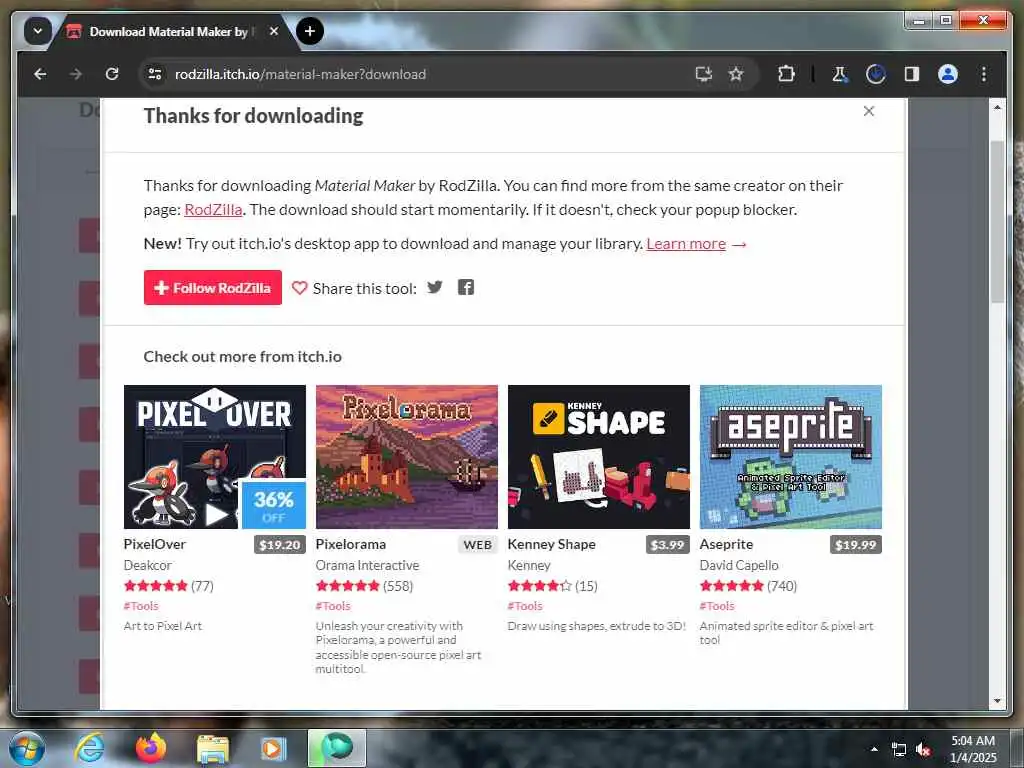
Task: Click #Tools tag under Kenney Shape
Action: 525,606
